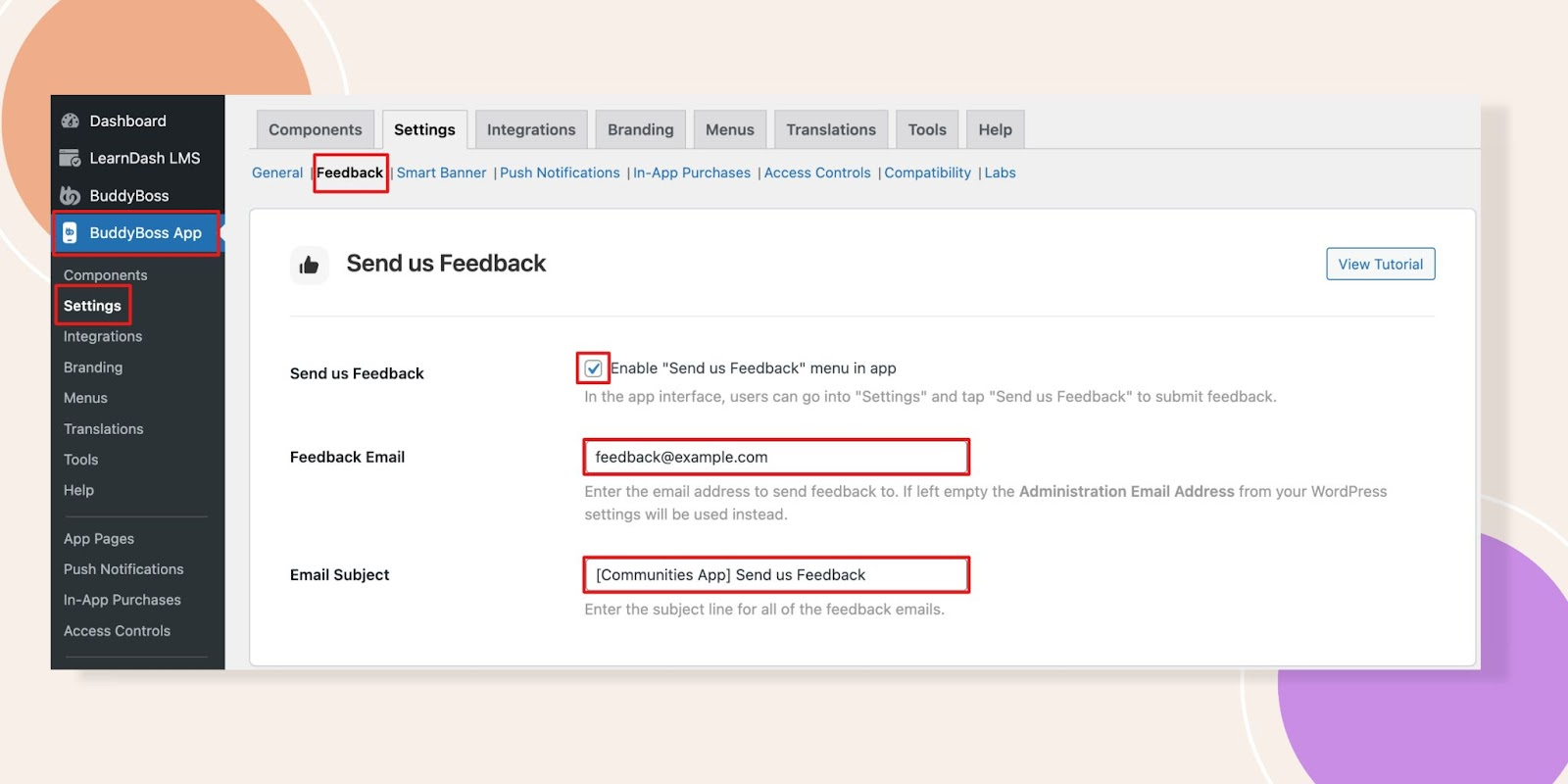Open Translations in the sidebar submenu
1568x784 pixels.
point(104,429)
